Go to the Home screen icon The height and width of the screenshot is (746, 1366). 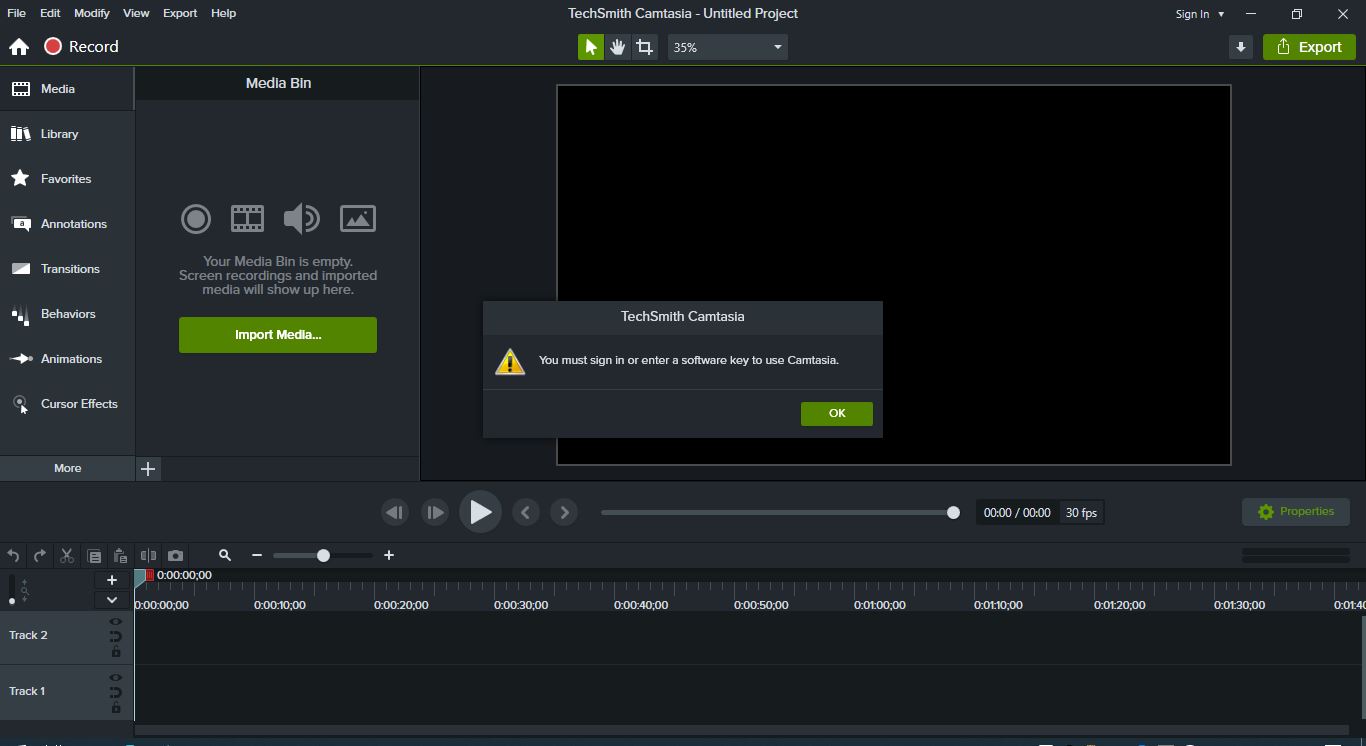[19, 47]
